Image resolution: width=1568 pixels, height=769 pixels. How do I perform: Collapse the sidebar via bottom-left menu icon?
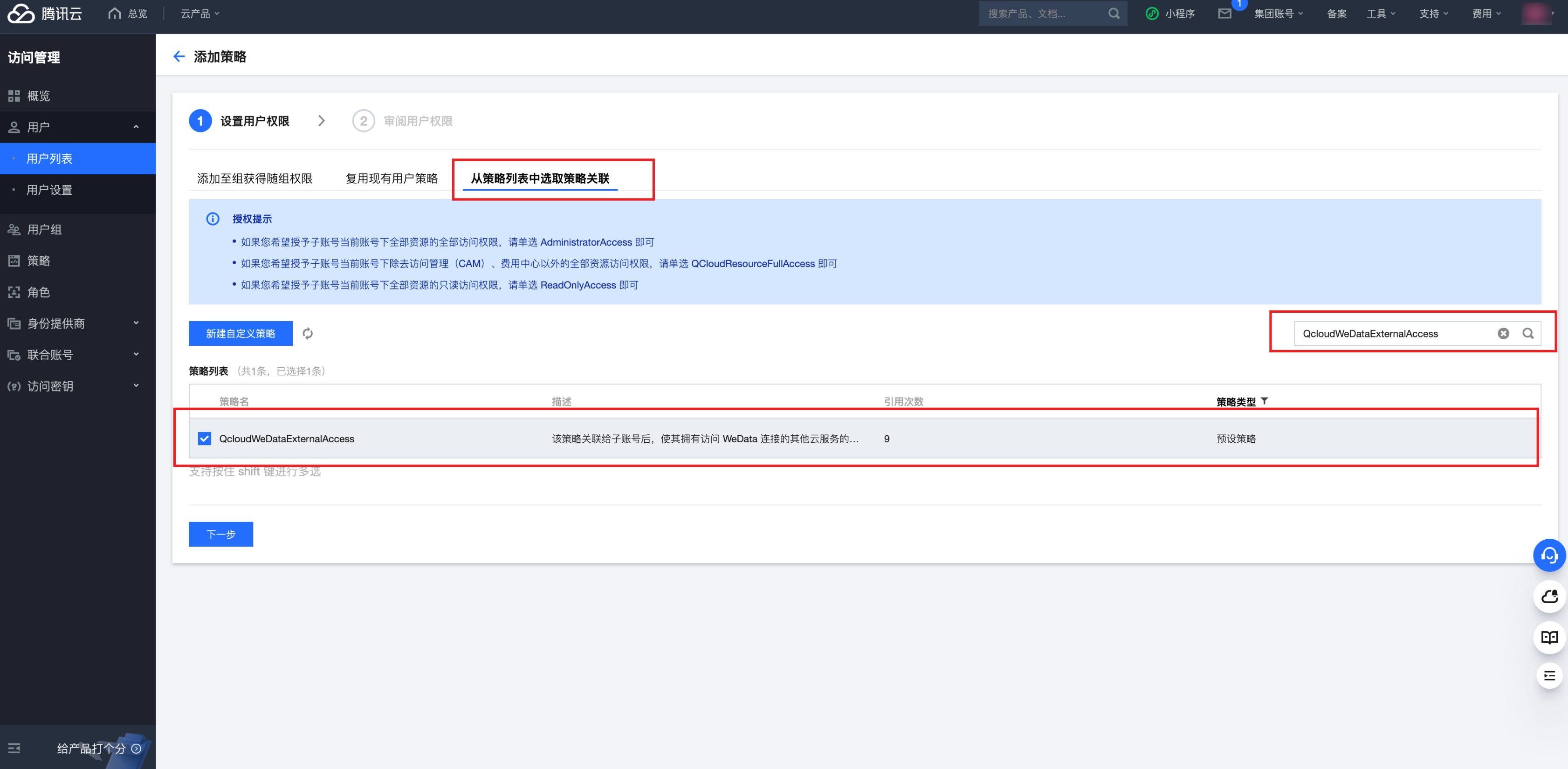click(14, 748)
